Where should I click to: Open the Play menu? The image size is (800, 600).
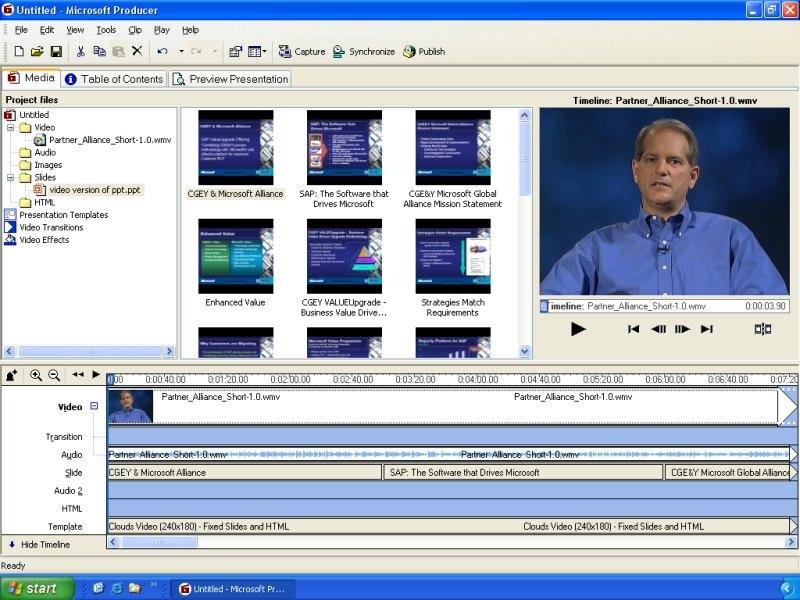pos(162,30)
